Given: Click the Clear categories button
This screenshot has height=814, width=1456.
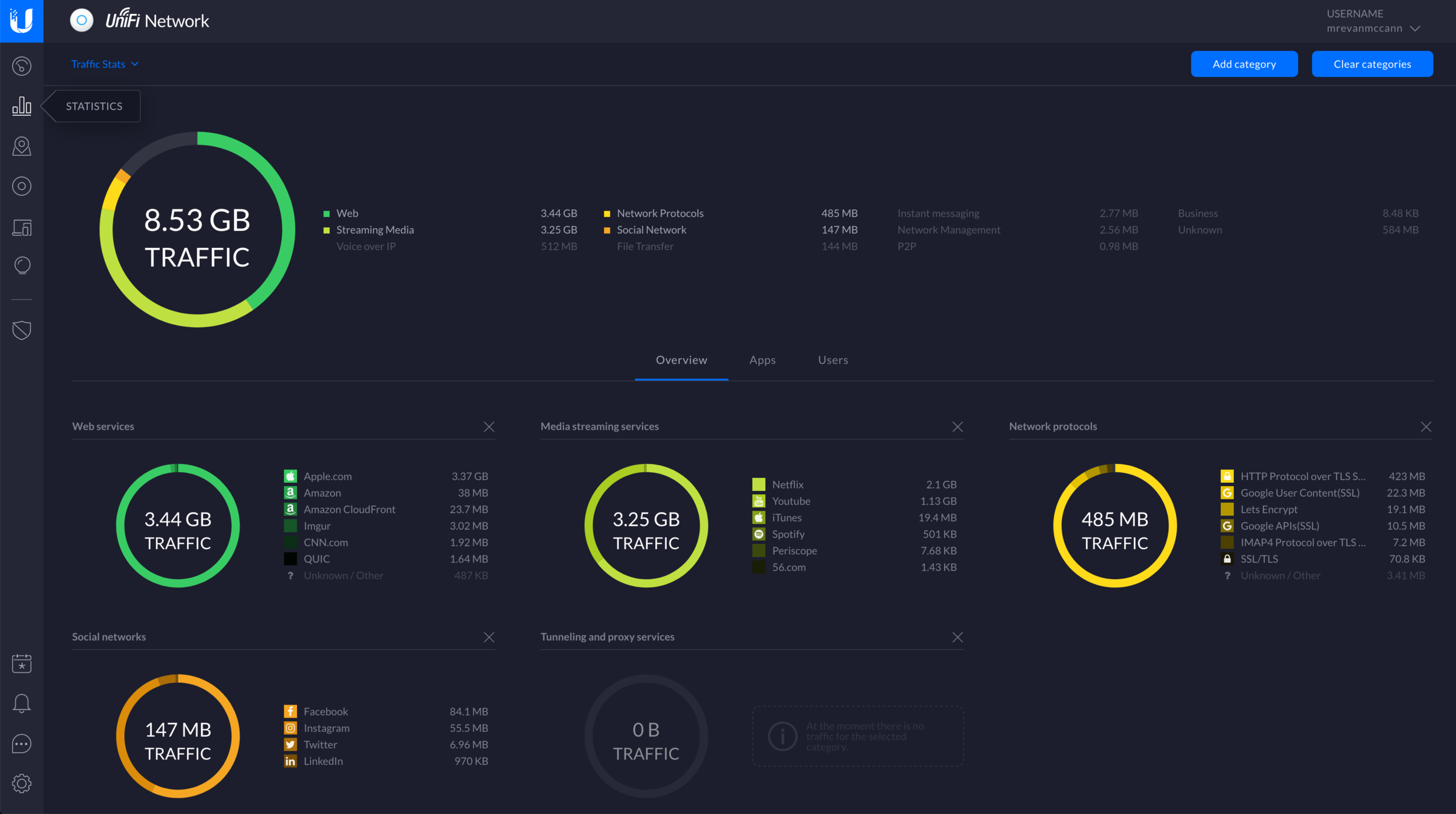Looking at the screenshot, I should pos(1372,64).
